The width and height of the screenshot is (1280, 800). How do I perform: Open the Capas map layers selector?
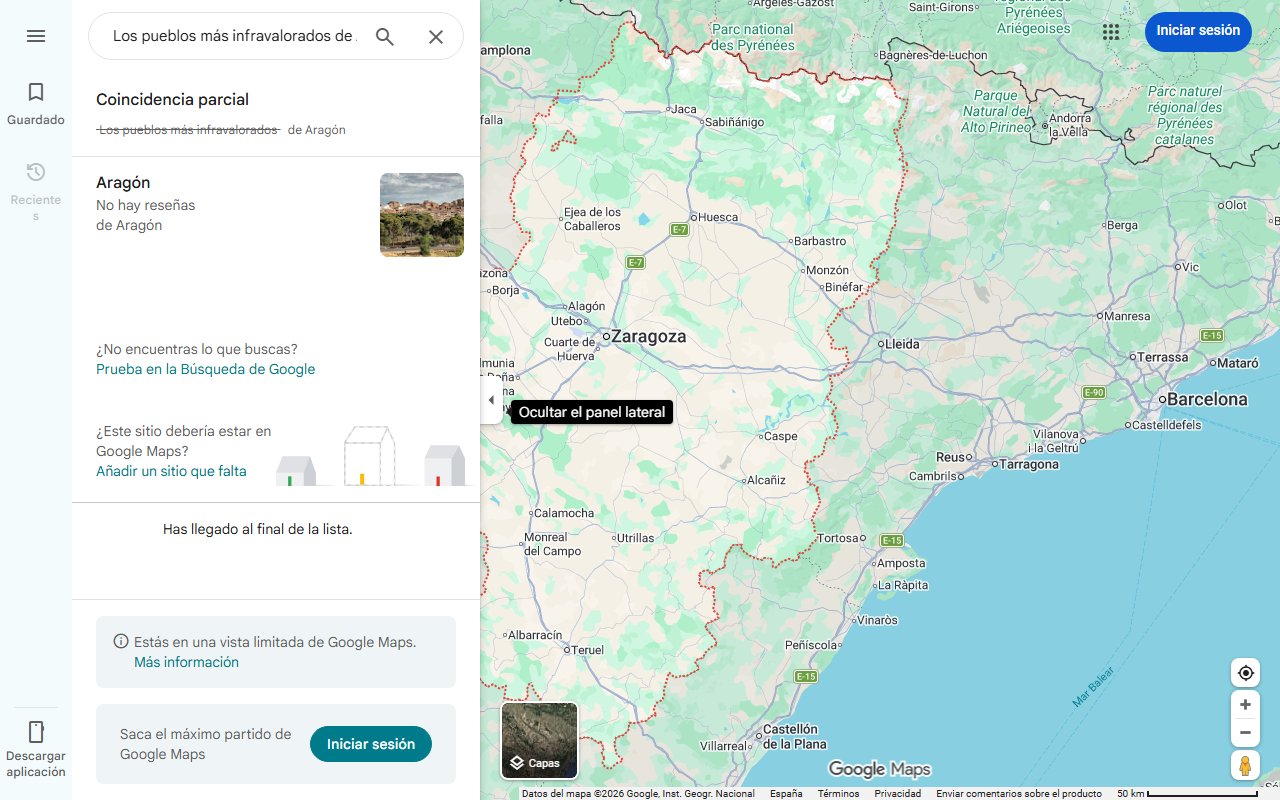click(539, 741)
